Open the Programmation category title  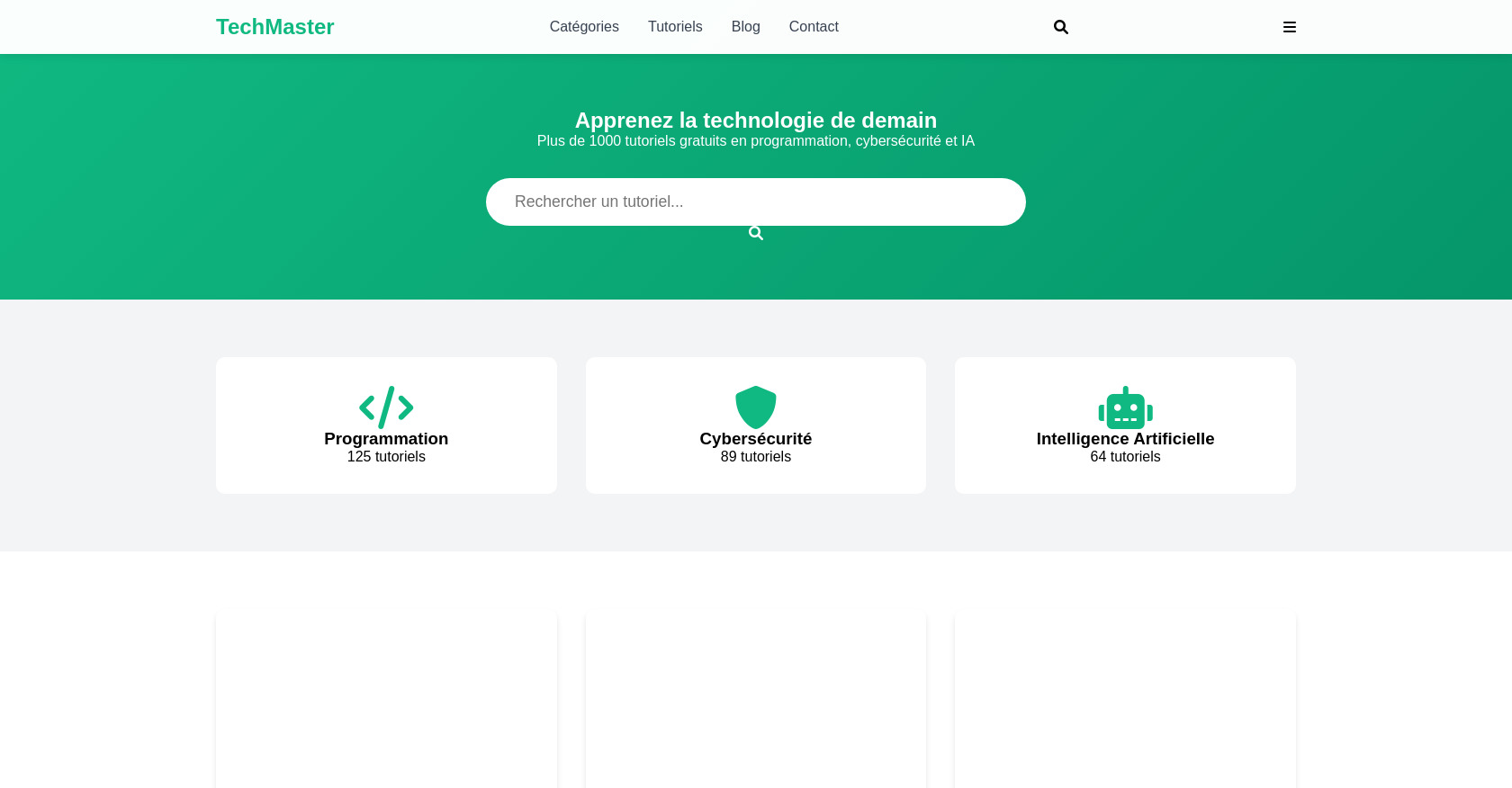click(x=386, y=439)
